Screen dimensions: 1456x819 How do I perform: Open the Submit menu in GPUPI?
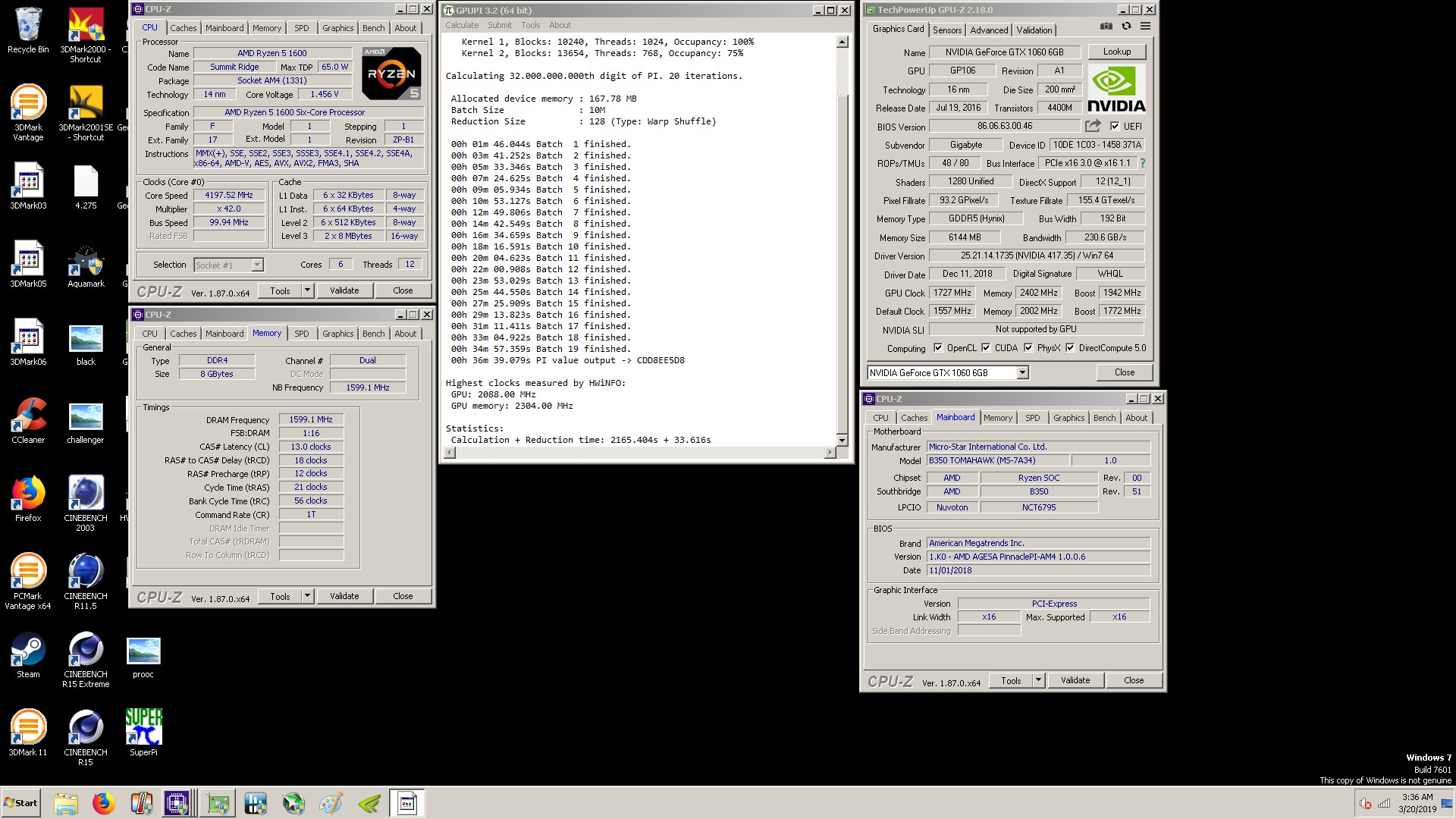[x=500, y=25]
